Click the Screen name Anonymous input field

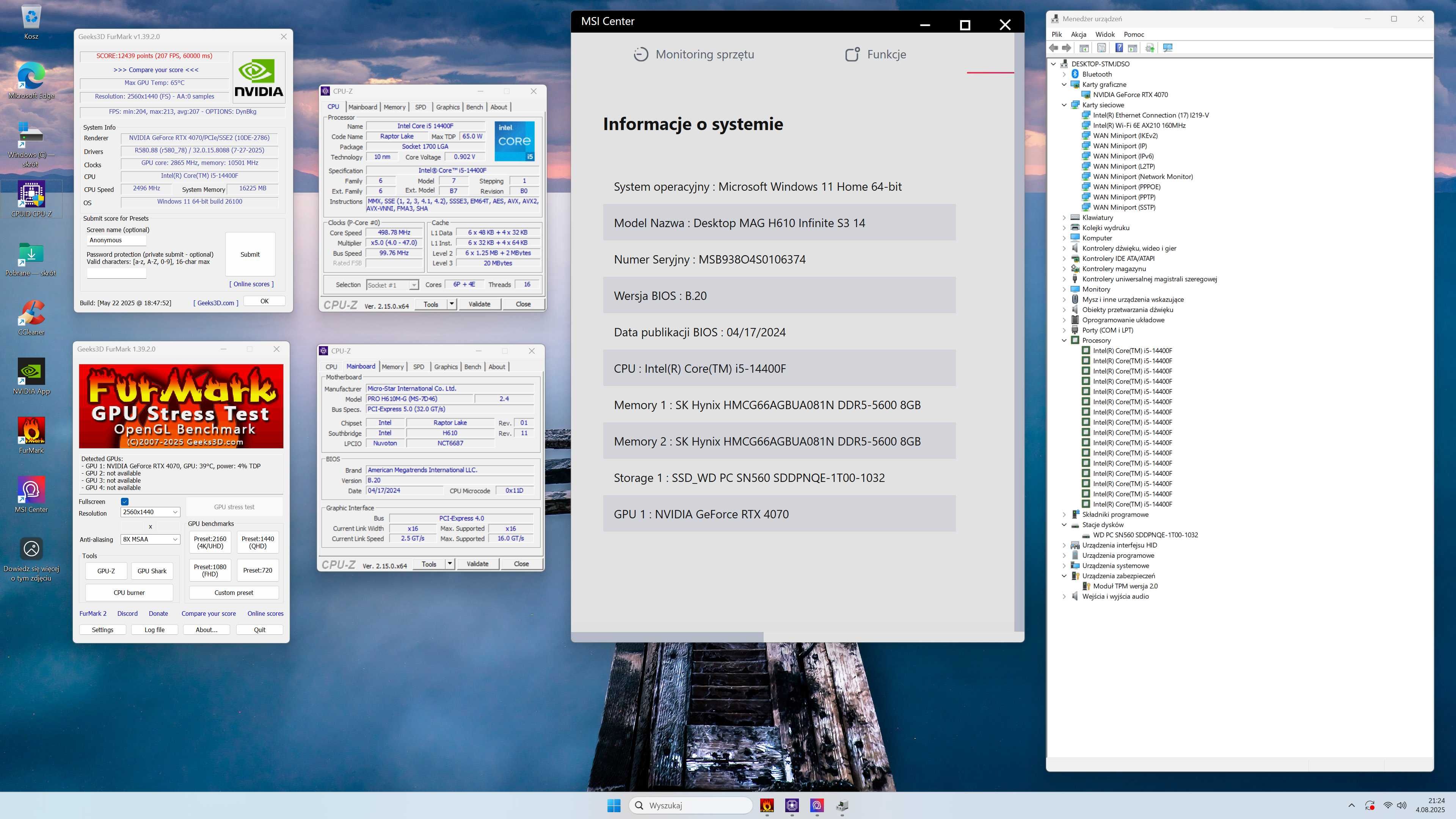(x=116, y=240)
